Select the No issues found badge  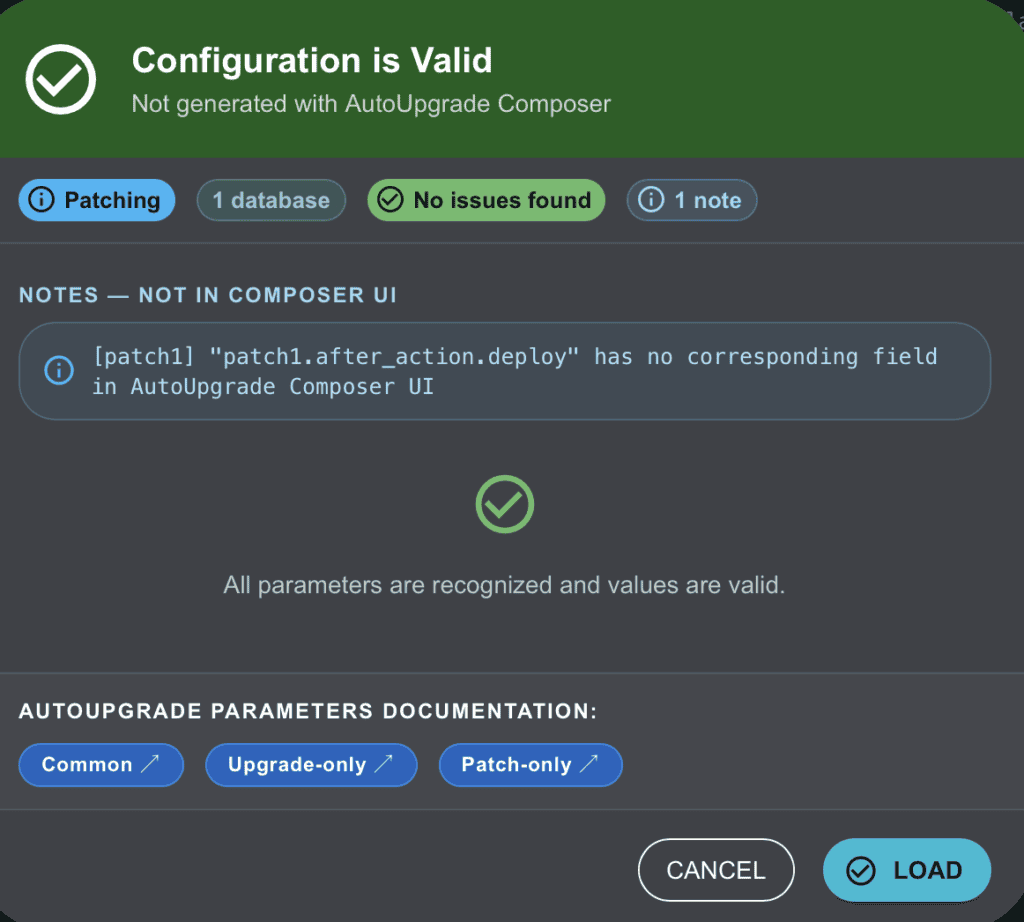click(486, 200)
